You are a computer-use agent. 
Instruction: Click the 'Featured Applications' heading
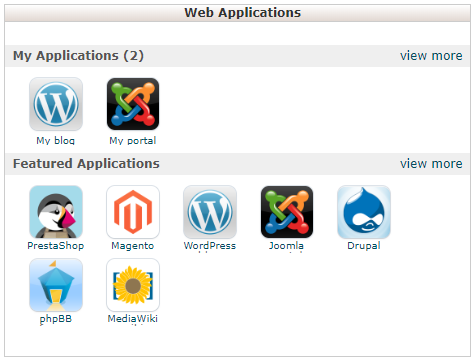click(x=86, y=164)
